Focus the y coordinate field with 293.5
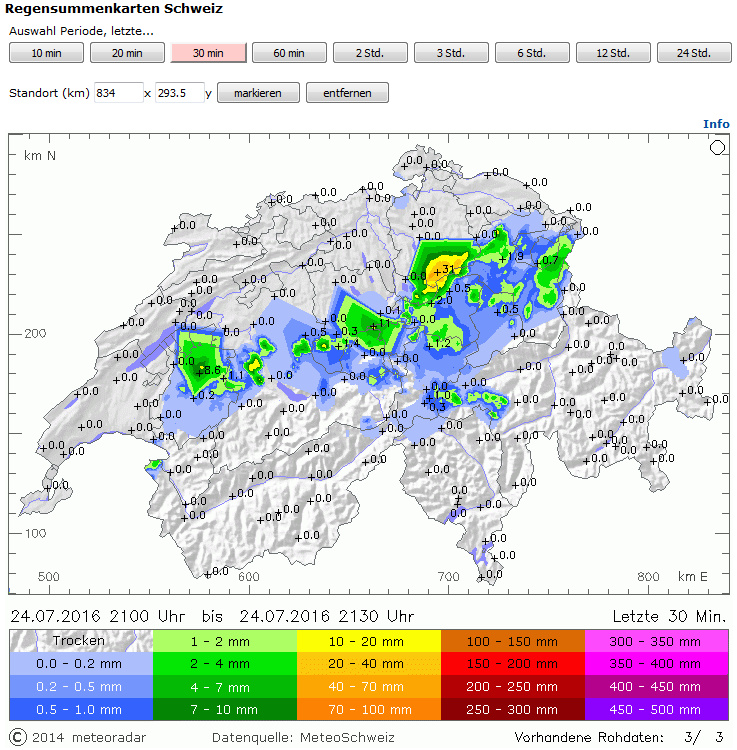This screenshot has height=750, width=737. tap(179, 93)
